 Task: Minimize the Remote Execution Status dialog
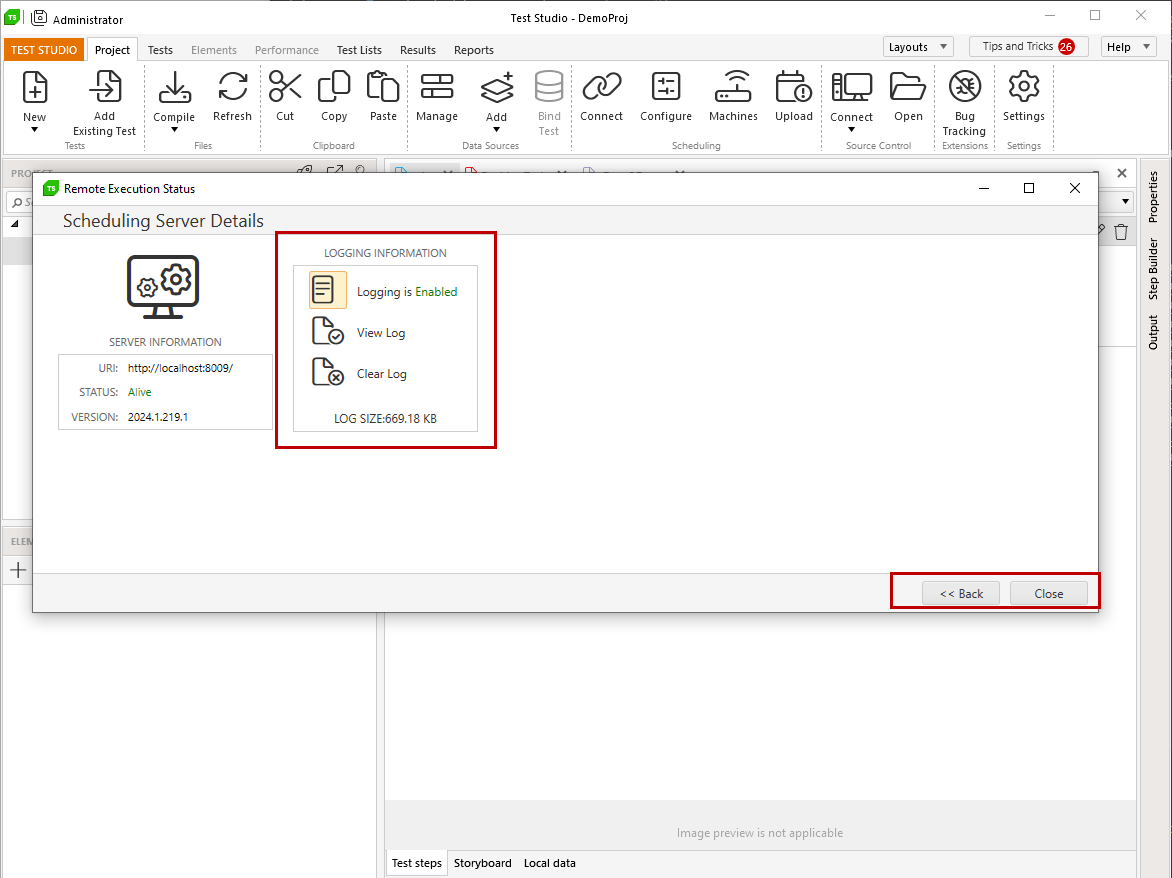point(984,188)
